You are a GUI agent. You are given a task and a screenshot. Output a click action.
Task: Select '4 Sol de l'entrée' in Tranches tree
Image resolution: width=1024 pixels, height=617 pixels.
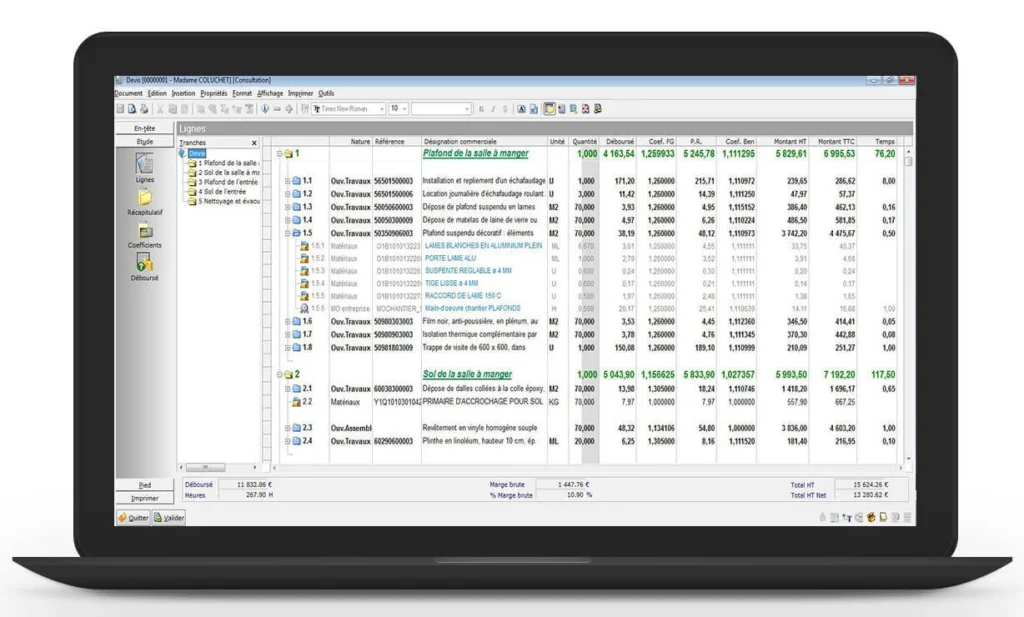pos(224,191)
